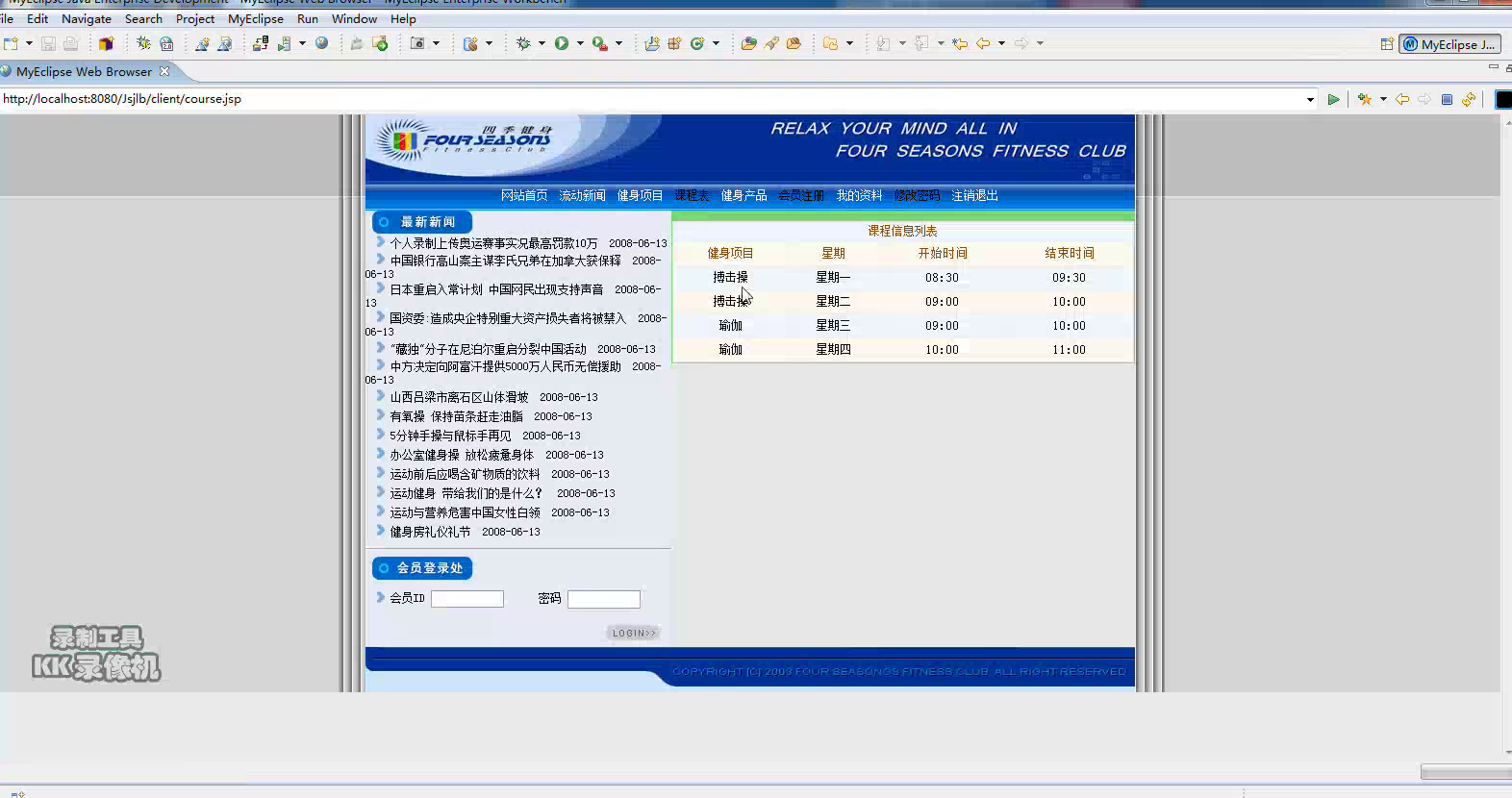This screenshot has width=1512, height=798.
Task: Click the deploy servers toolbar icon
Action: [261, 43]
